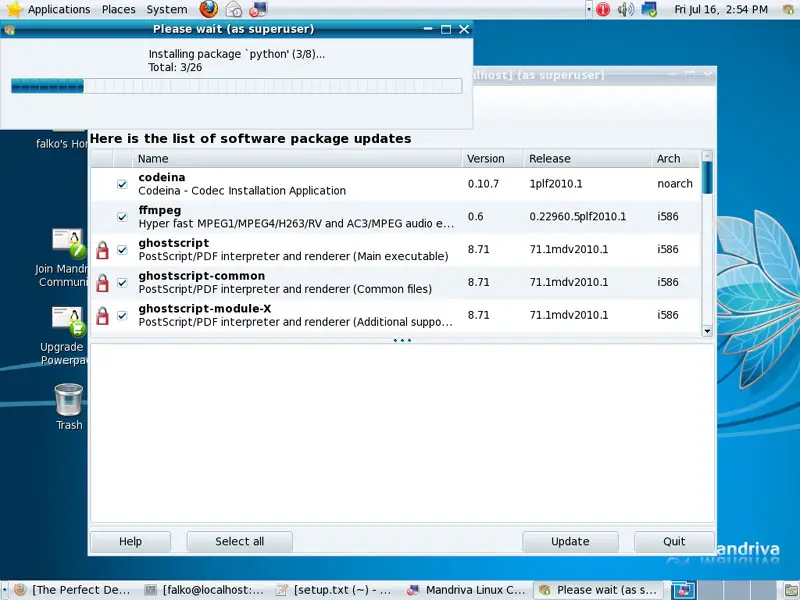Open the Upgrade Powerpack desktop icon
Screen dimensions: 800x600
(x=68, y=322)
